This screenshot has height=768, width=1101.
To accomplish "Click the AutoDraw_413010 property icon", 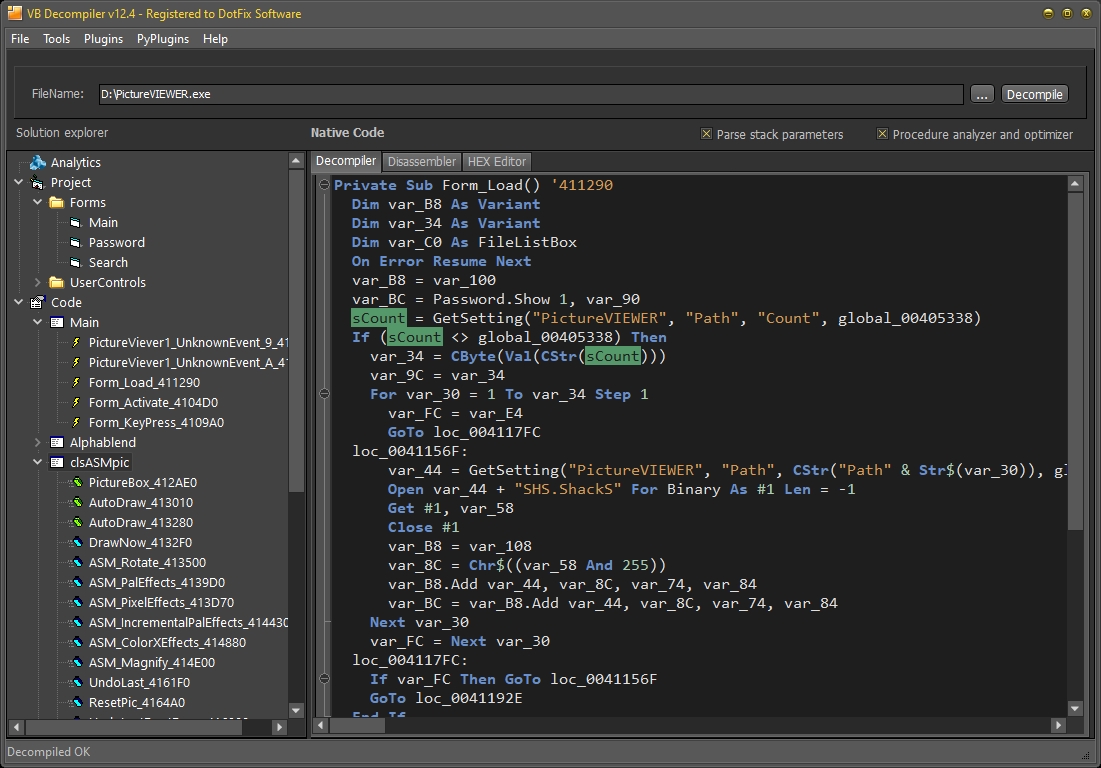I will pyautogui.click(x=76, y=503).
